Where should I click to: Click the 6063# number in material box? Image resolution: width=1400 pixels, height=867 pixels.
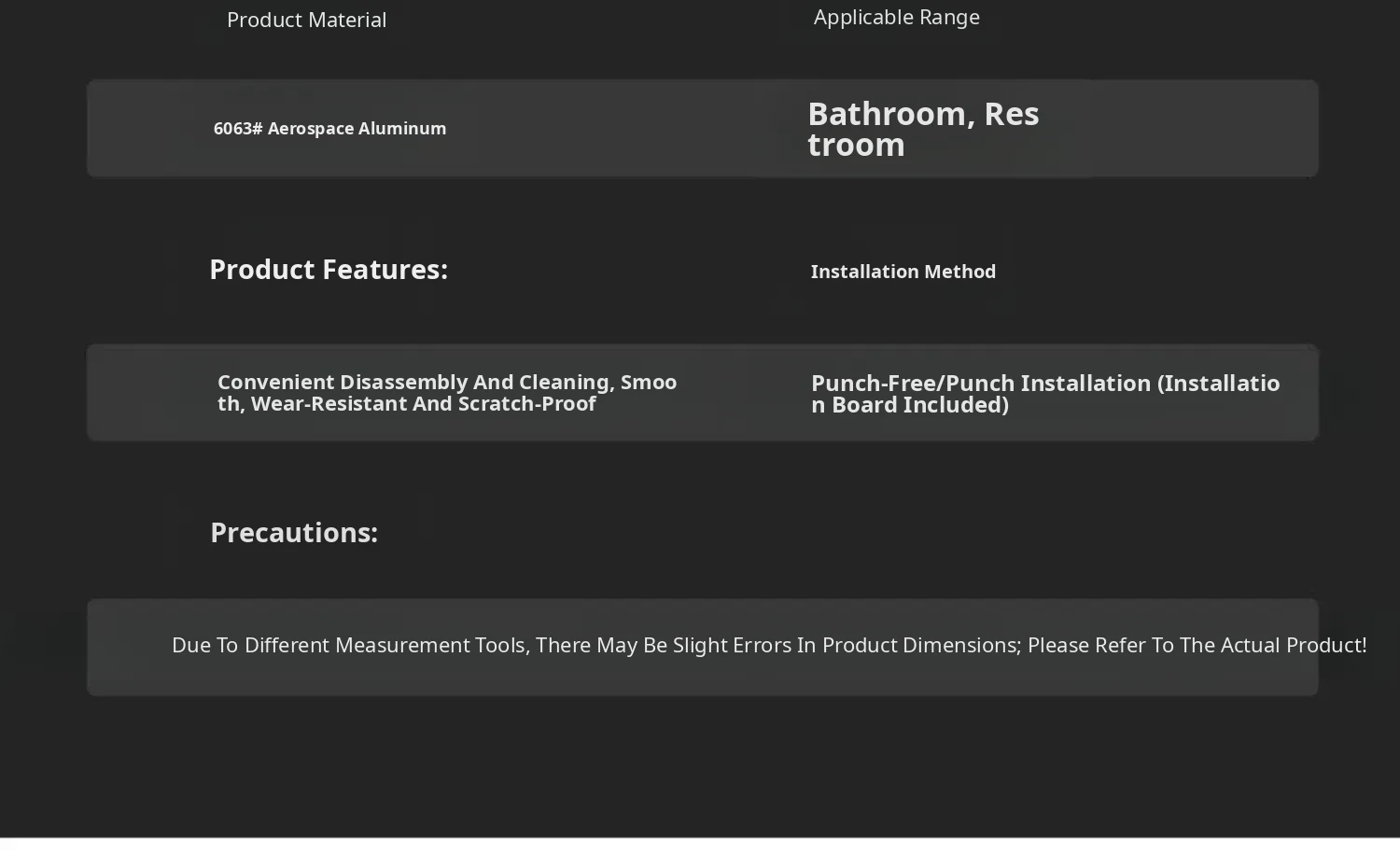tap(238, 129)
